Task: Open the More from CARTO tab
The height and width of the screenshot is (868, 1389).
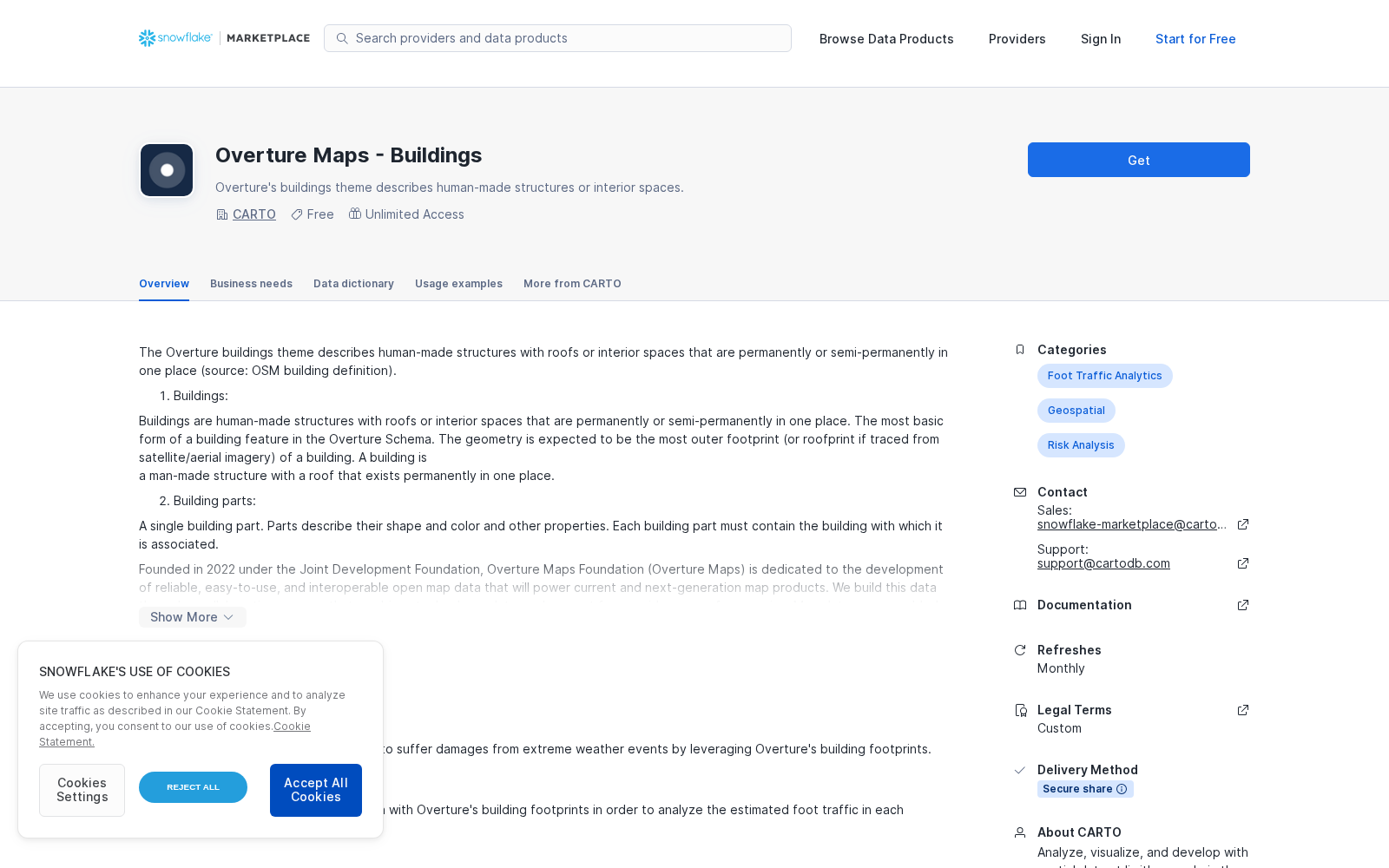Action: (572, 284)
